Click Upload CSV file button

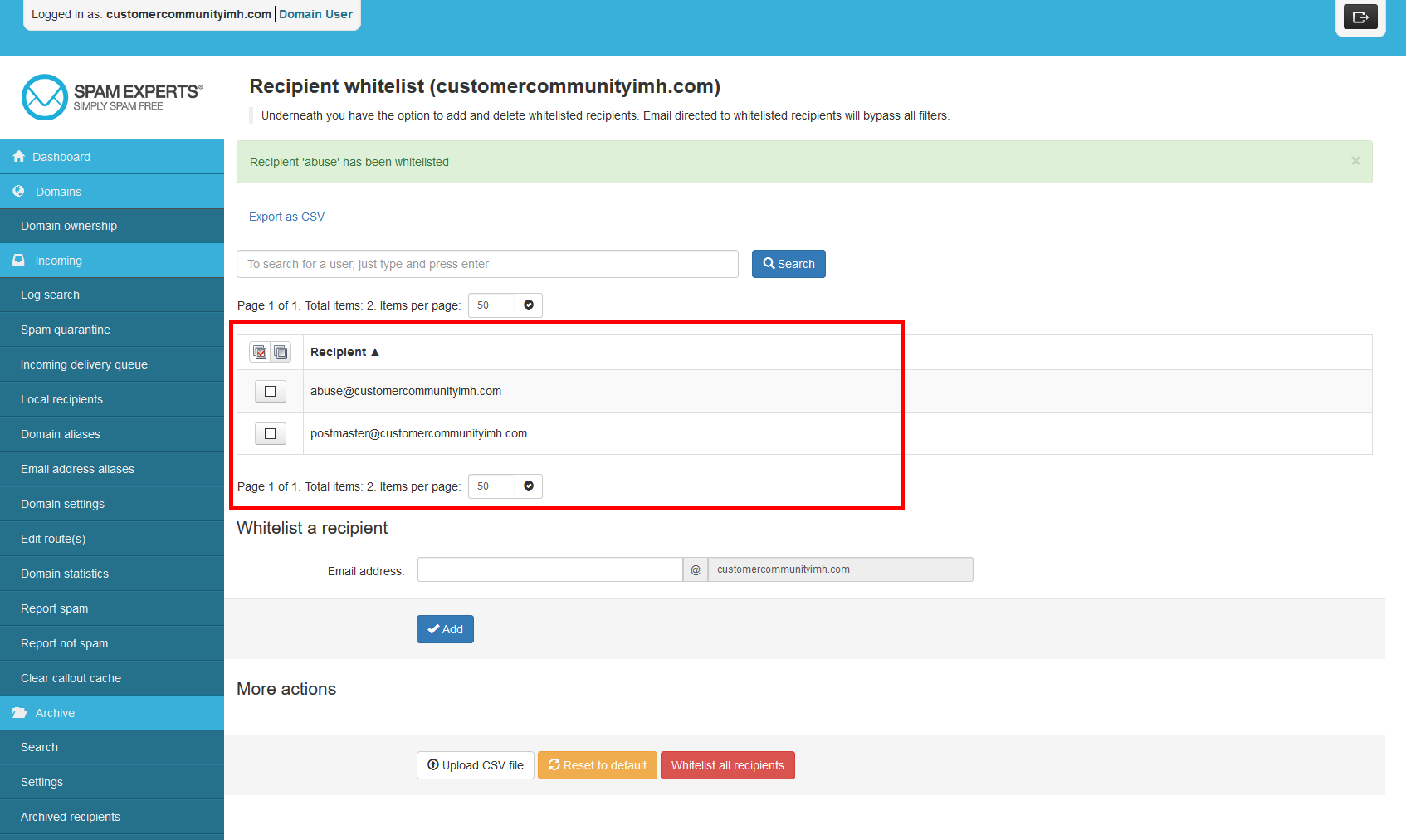(x=476, y=765)
